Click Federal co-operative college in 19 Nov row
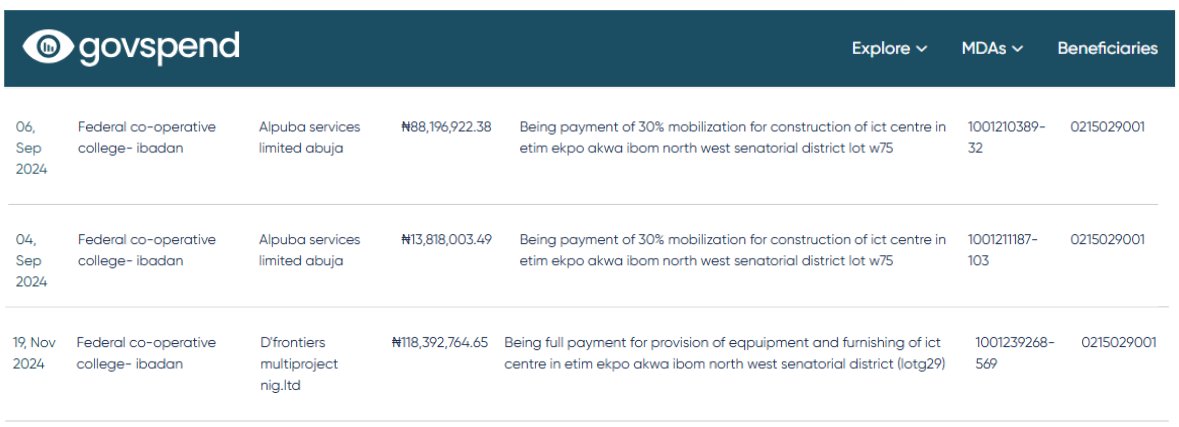Screen dimensions: 1179x427 pos(146,353)
